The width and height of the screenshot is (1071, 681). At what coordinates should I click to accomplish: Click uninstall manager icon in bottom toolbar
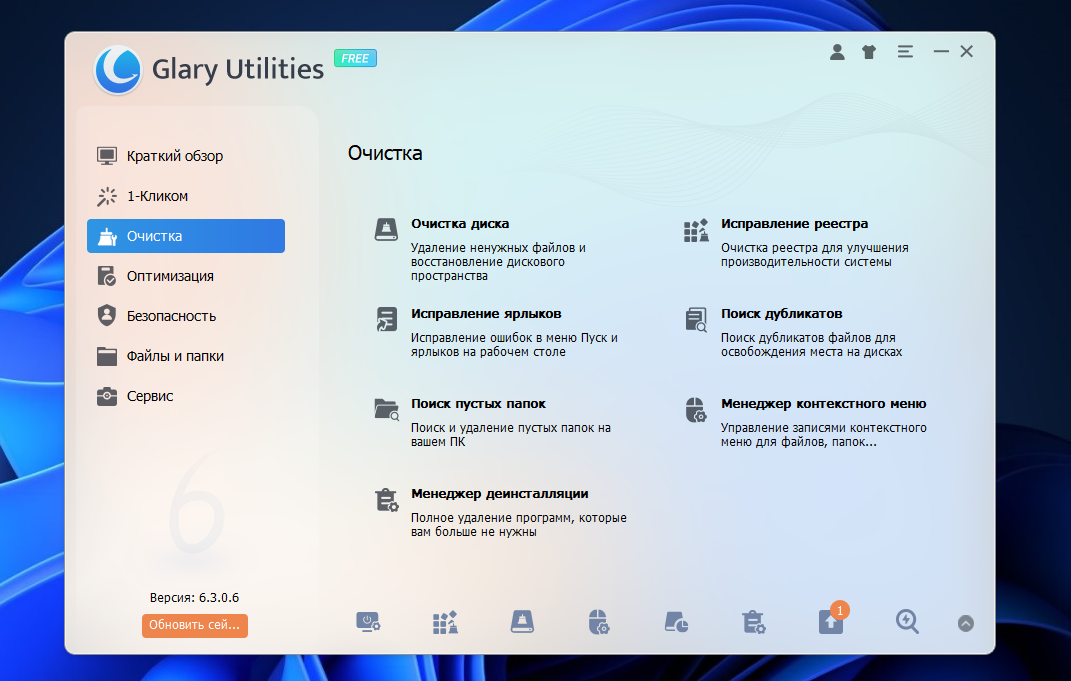(753, 622)
